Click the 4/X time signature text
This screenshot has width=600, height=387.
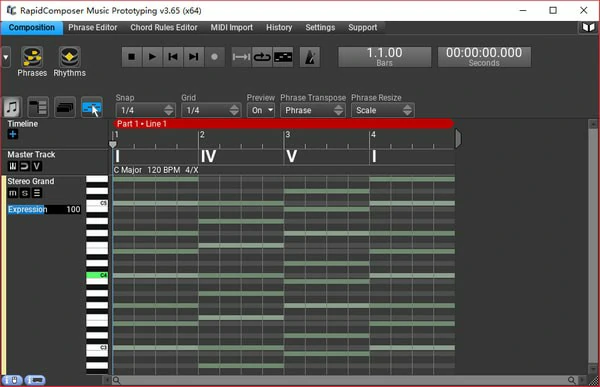(x=192, y=170)
